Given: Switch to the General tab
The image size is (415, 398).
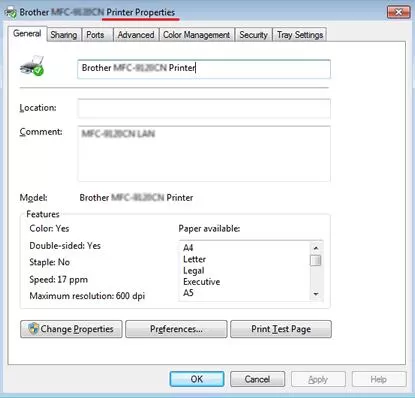Looking at the screenshot, I should click(x=27, y=34).
